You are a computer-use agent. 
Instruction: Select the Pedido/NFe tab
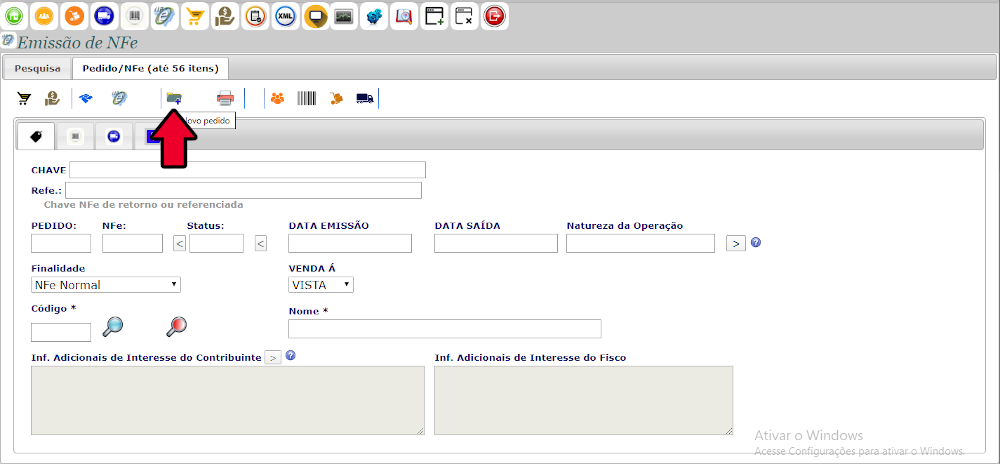click(152, 68)
